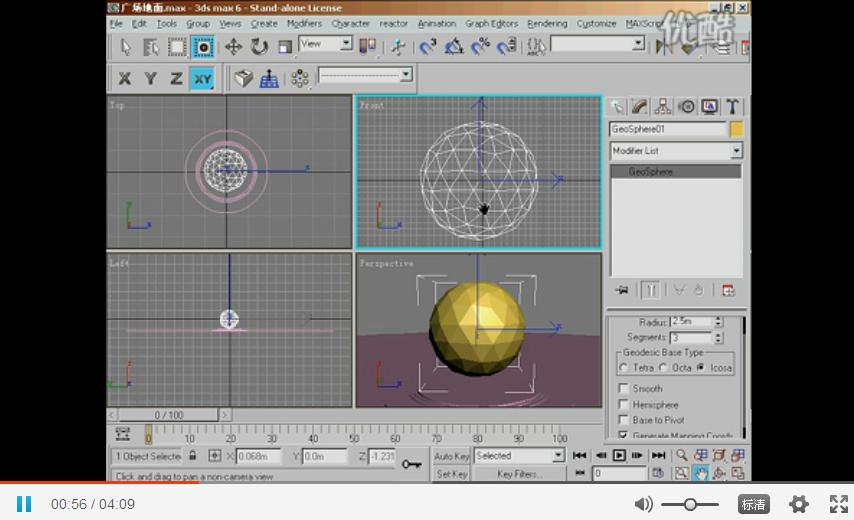The width and height of the screenshot is (854, 520).
Task: Open the Motion command panel tab
Action: point(686,107)
